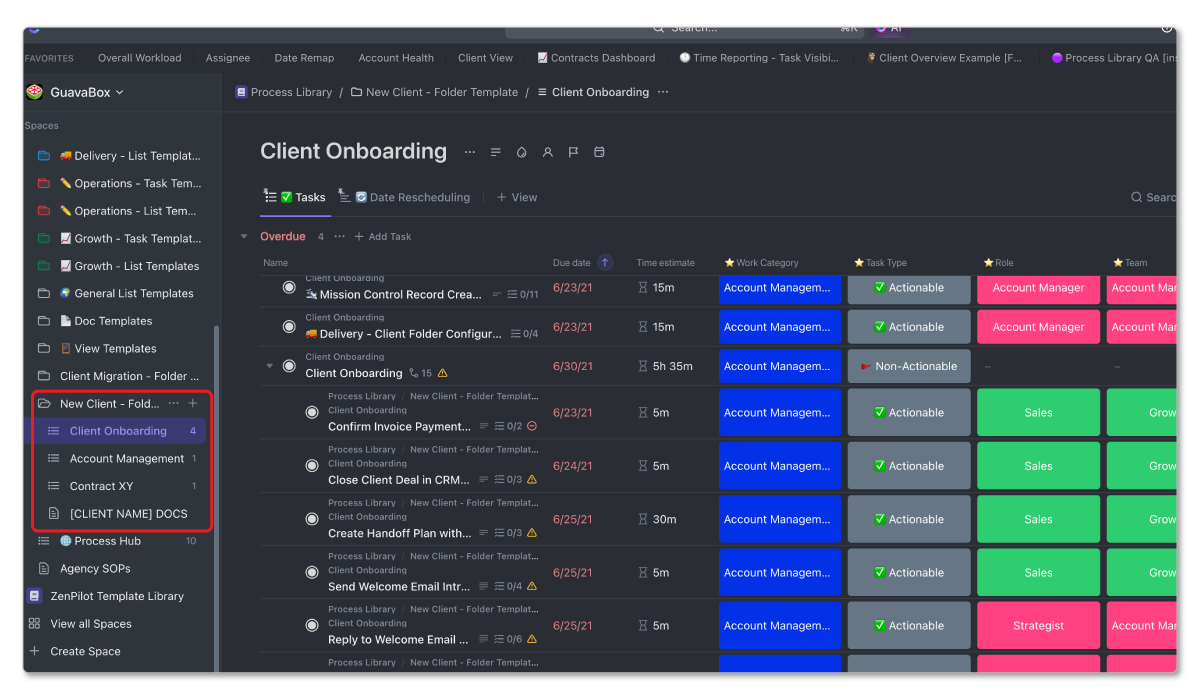Open the AI button in the top bar
This screenshot has height=700, width=1200.
tap(888, 28)
